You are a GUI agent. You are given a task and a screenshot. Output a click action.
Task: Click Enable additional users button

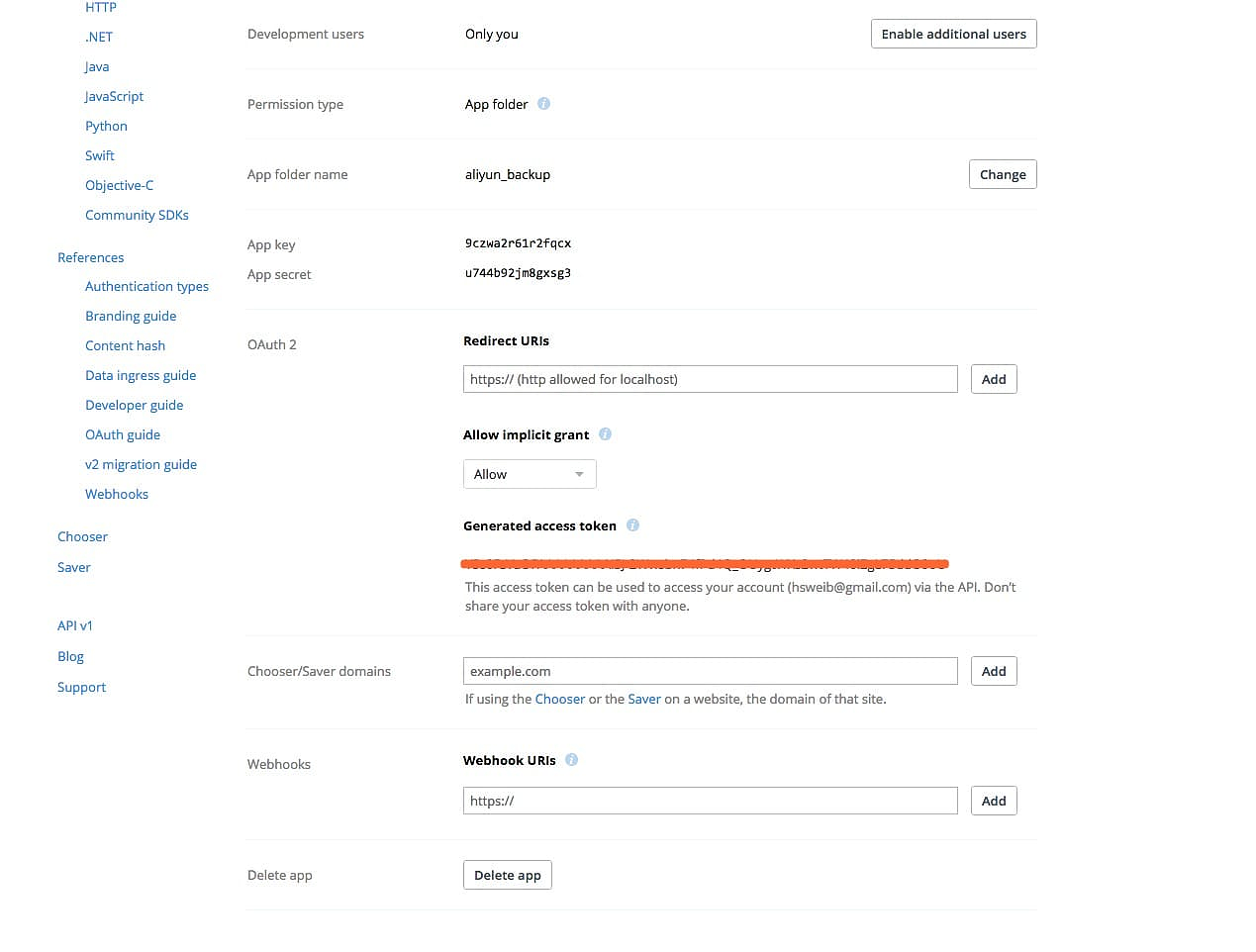click(953, 34)
